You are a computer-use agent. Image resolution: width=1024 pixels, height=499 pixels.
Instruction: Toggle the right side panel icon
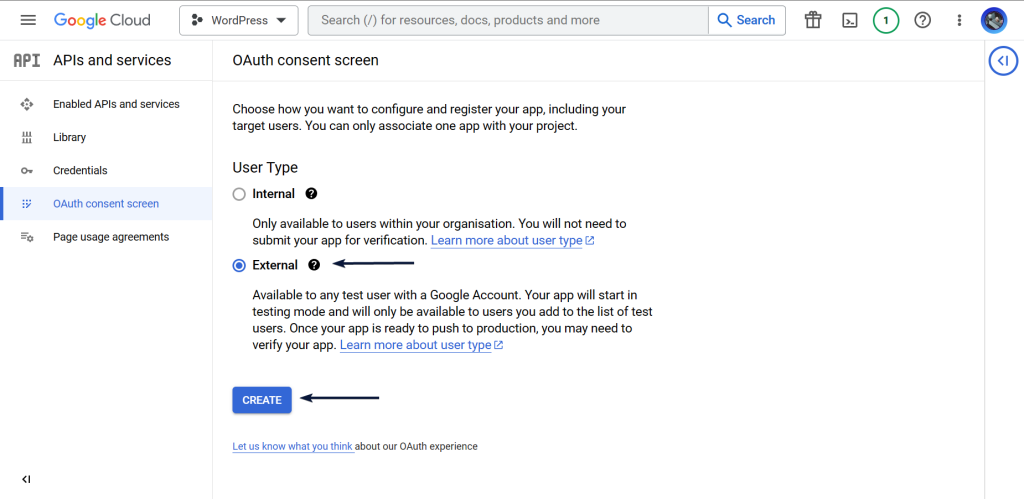(1004, 61)
